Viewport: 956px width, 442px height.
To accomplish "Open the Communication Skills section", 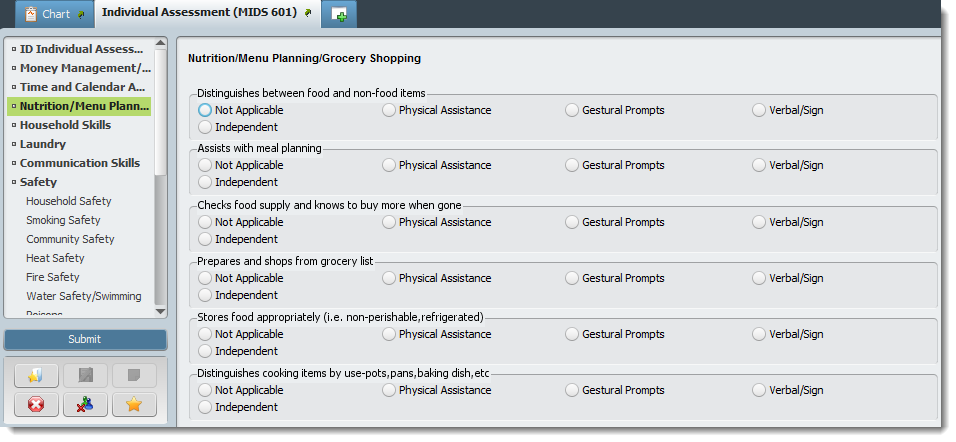I will (x=80, y=163).
